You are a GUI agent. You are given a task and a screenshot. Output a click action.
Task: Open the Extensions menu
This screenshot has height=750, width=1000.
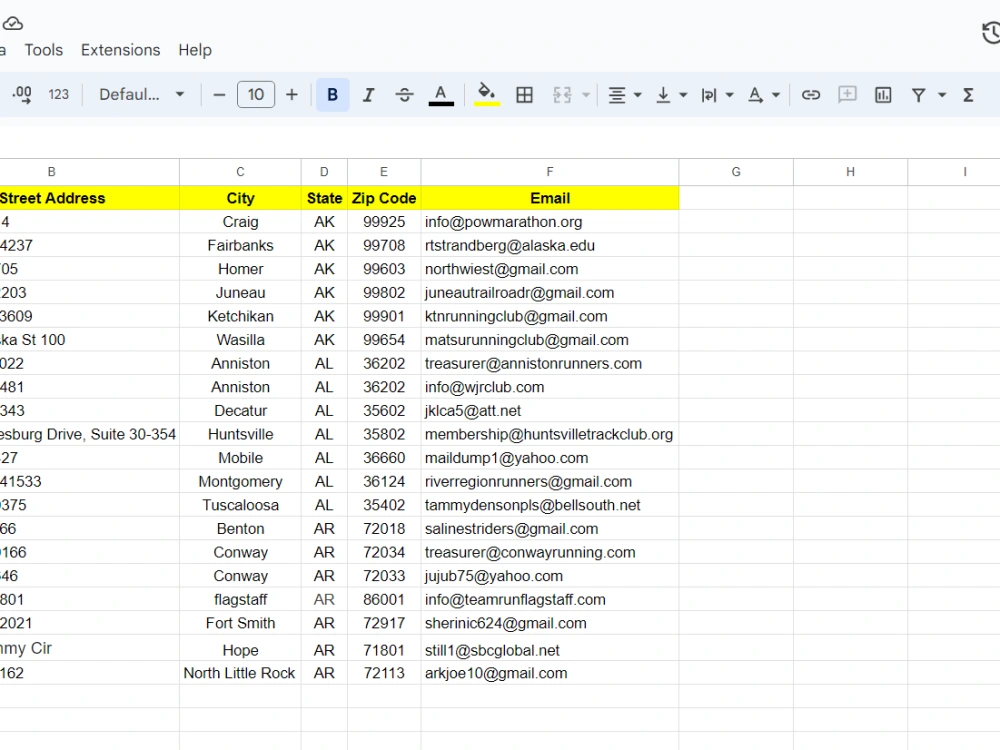(121, 50)
